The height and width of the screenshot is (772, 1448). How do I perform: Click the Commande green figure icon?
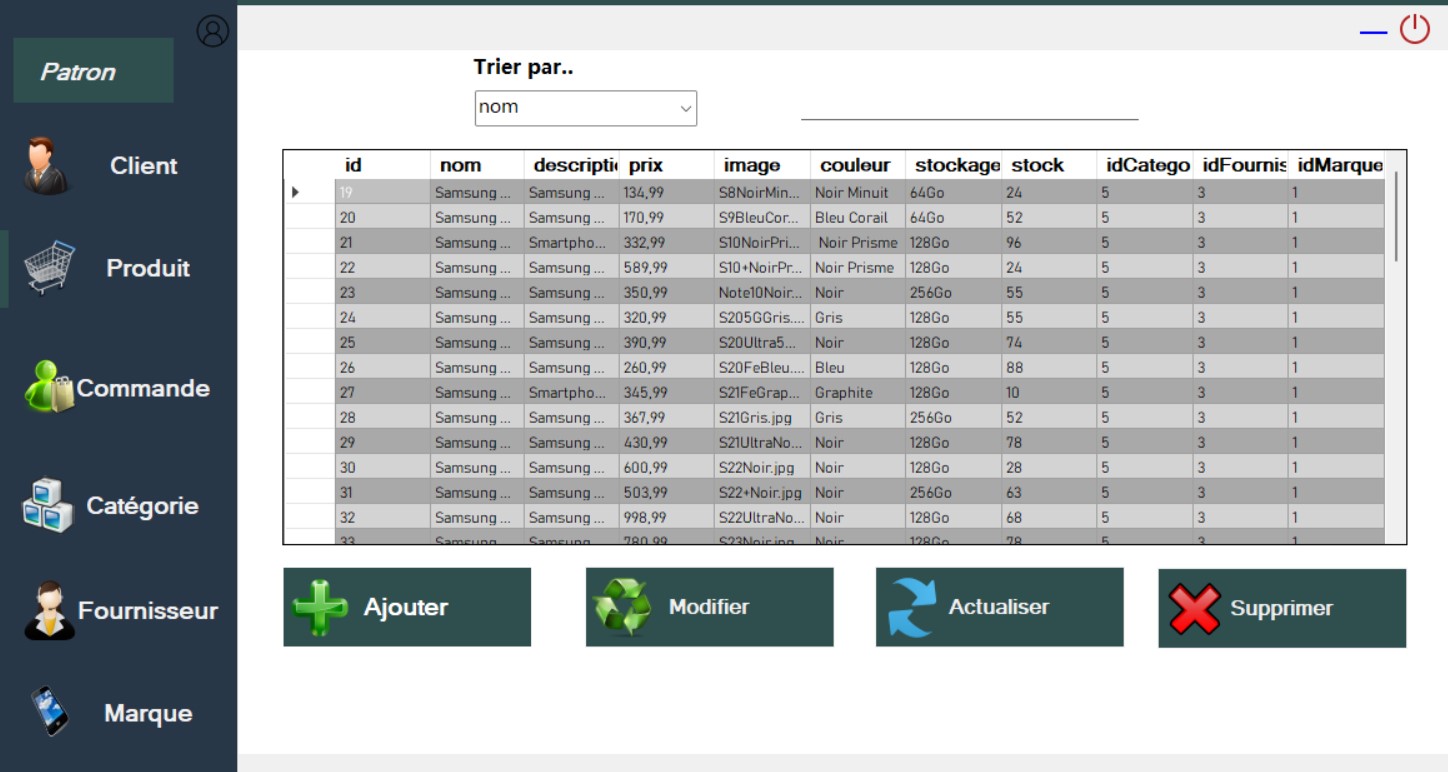[x=49, y=387]
